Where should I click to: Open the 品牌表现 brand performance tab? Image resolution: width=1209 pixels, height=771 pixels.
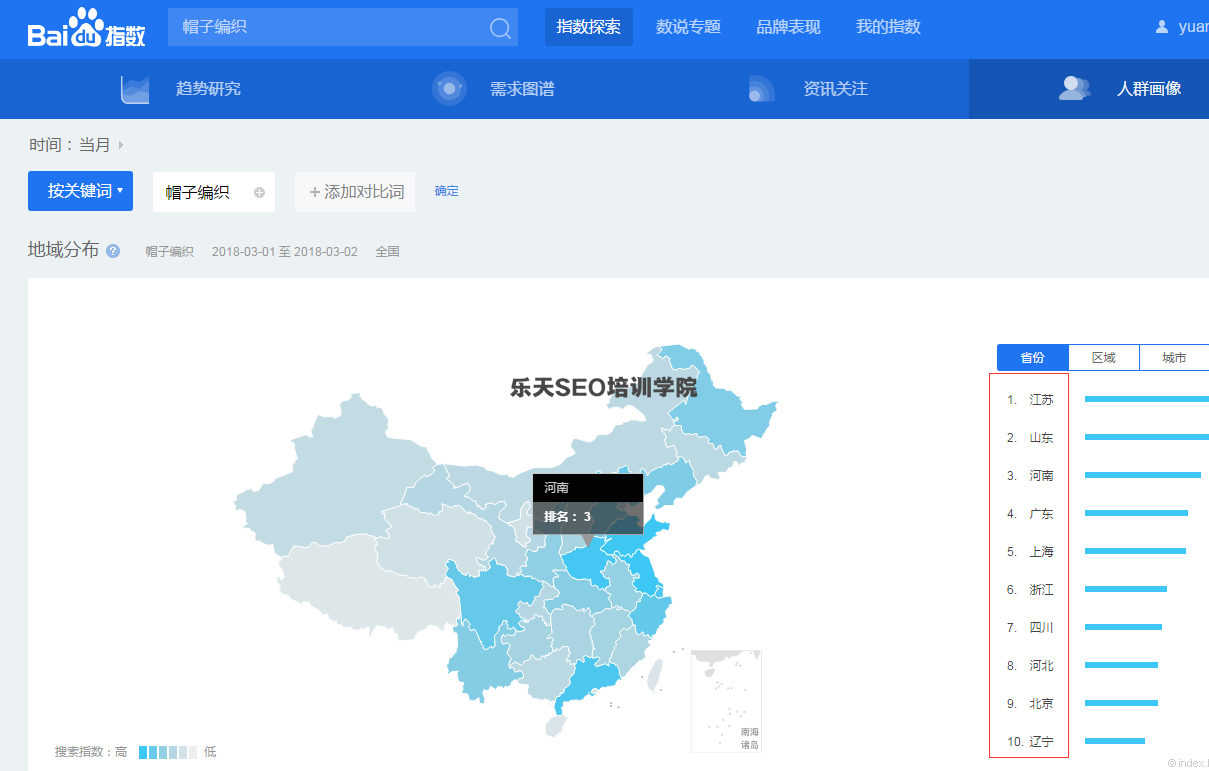coord(789,27)
